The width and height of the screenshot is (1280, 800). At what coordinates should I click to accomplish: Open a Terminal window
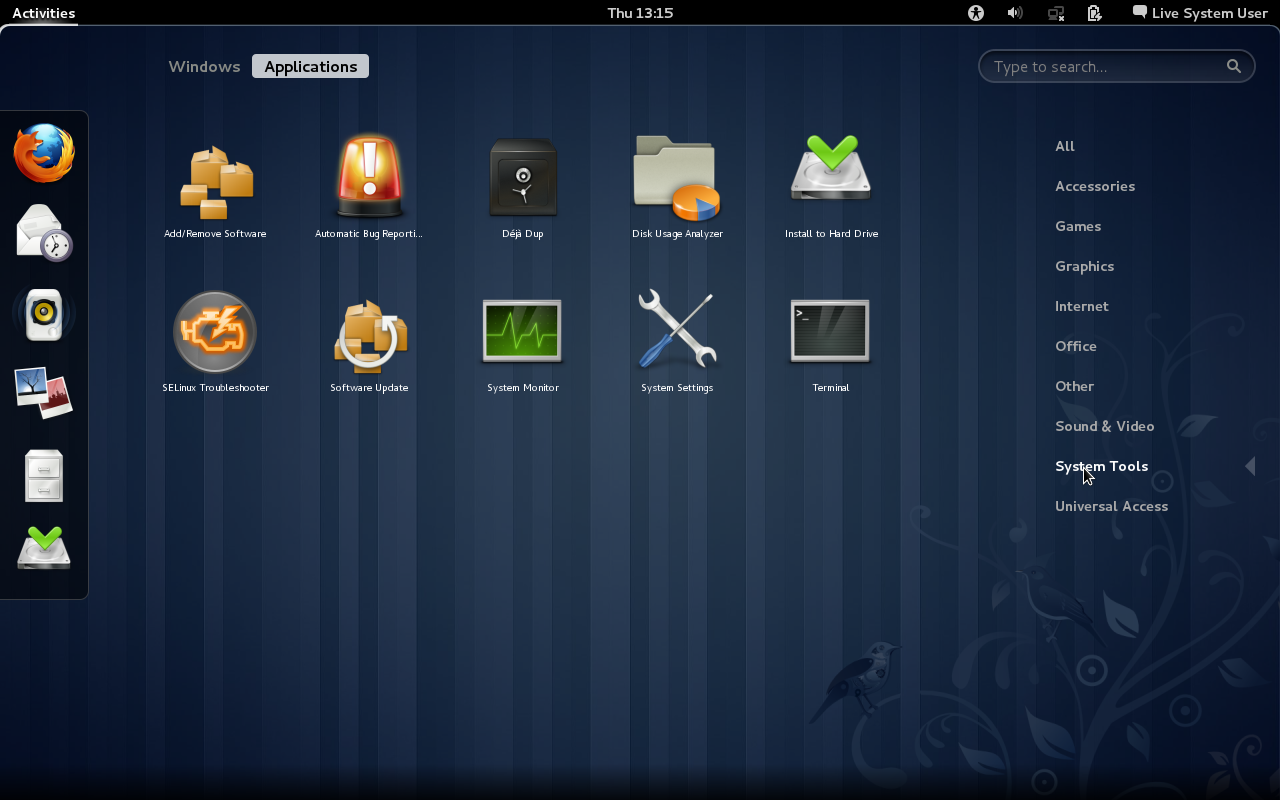830,331
